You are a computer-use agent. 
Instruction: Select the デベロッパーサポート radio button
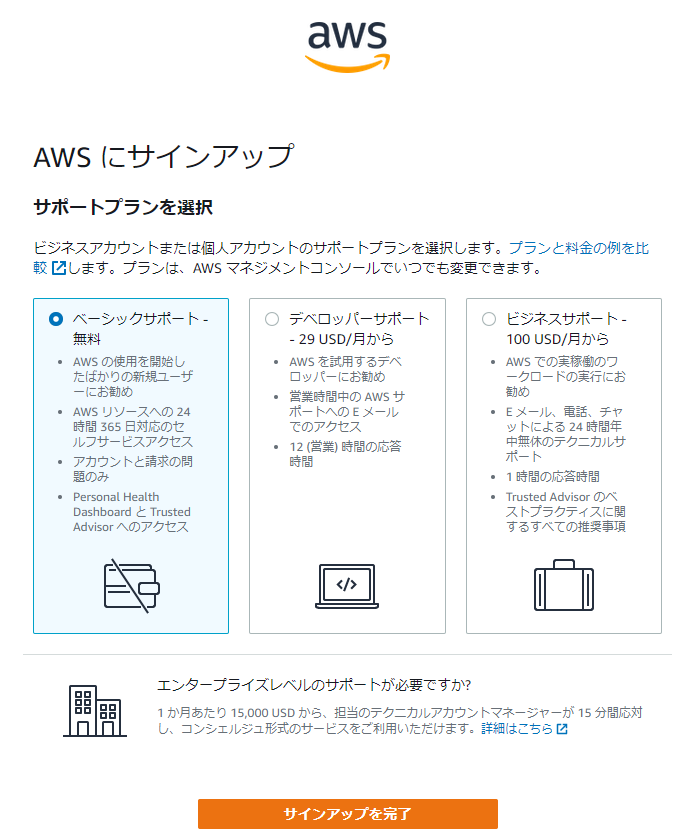pos(272,319)
